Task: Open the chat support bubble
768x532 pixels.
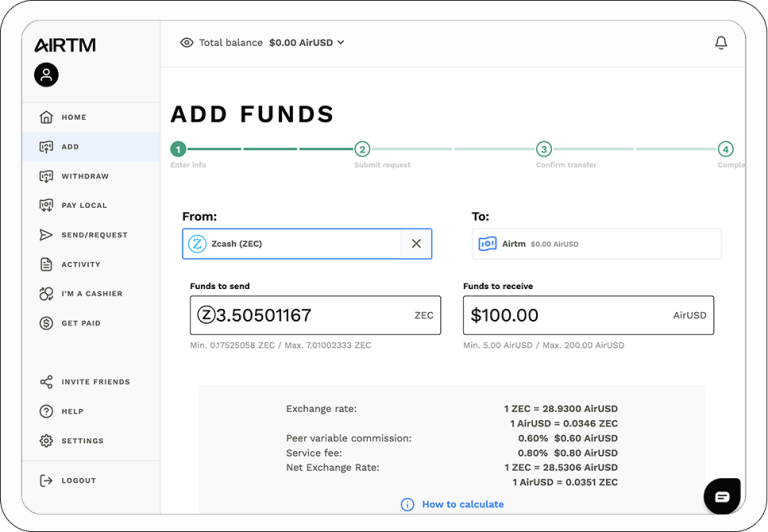Action: (x=722, y=496)
